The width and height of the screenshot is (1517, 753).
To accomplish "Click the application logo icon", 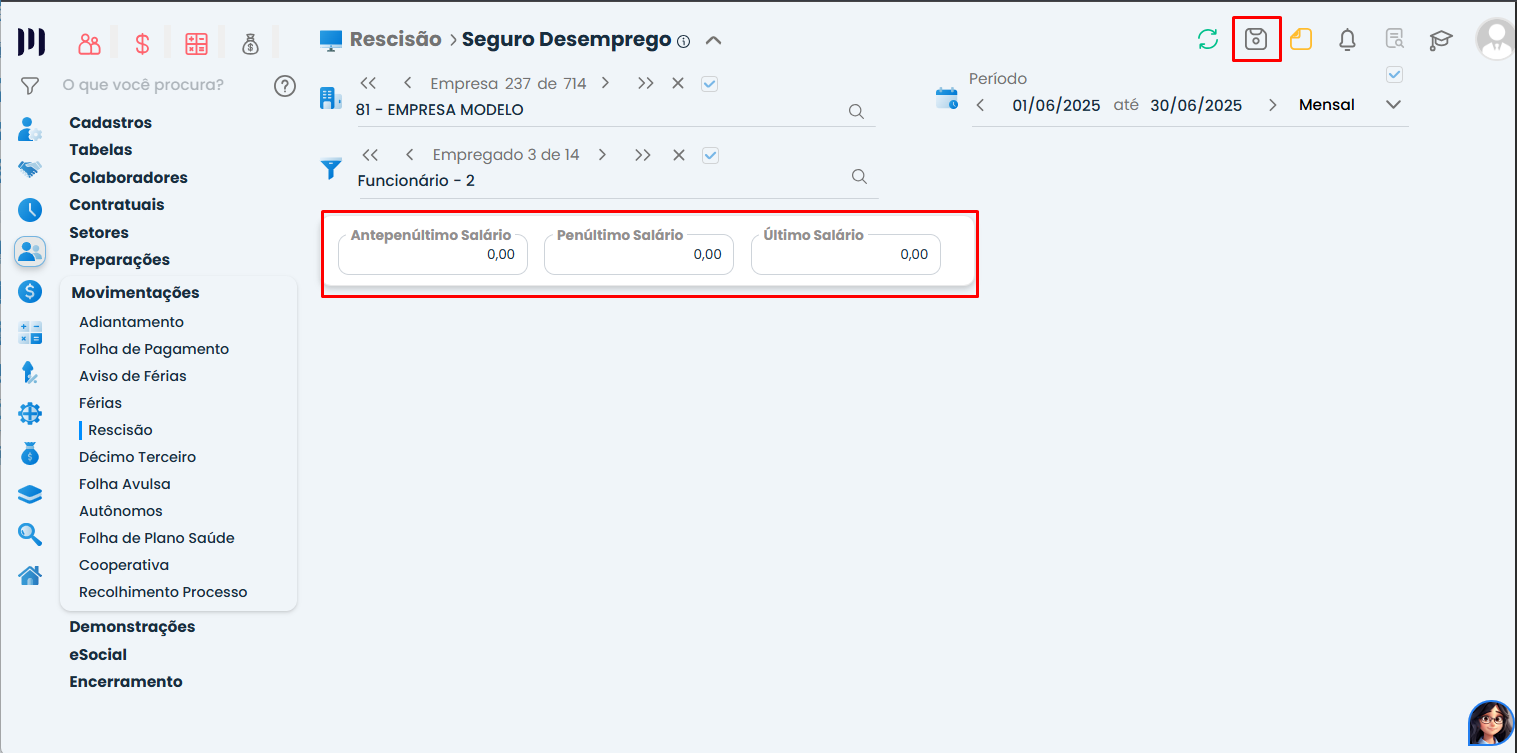I will 31,42.
